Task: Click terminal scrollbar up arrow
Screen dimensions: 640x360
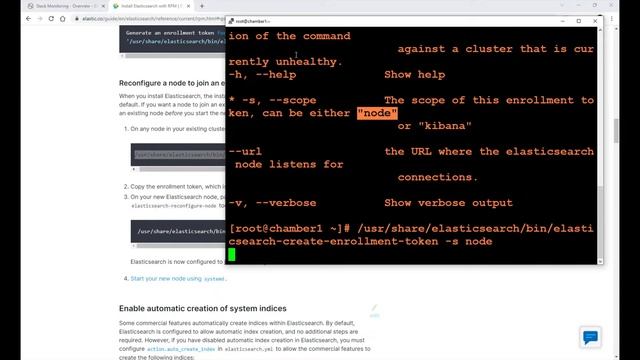Action: tap(600, 30)
